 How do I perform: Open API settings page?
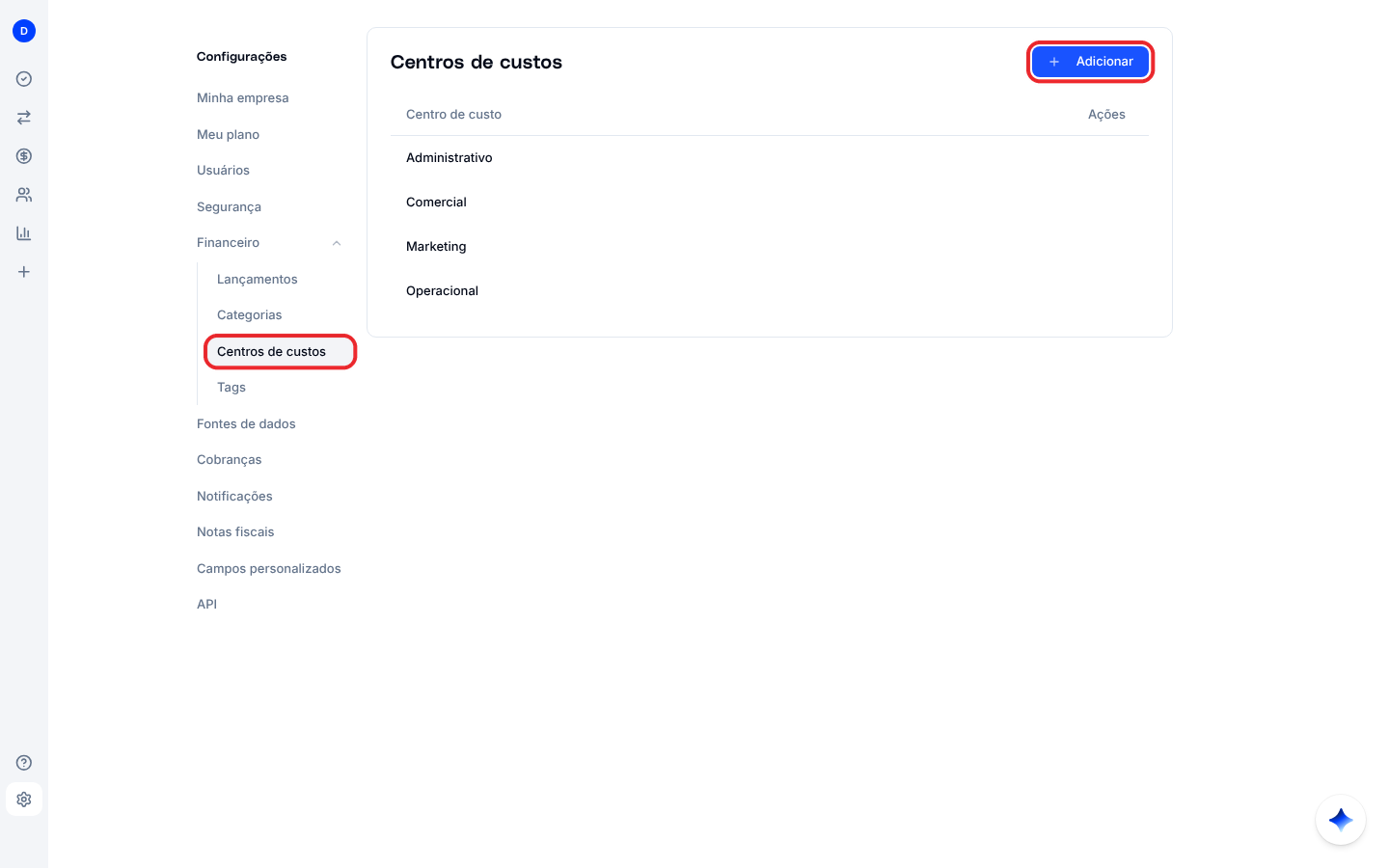(206, 605)
